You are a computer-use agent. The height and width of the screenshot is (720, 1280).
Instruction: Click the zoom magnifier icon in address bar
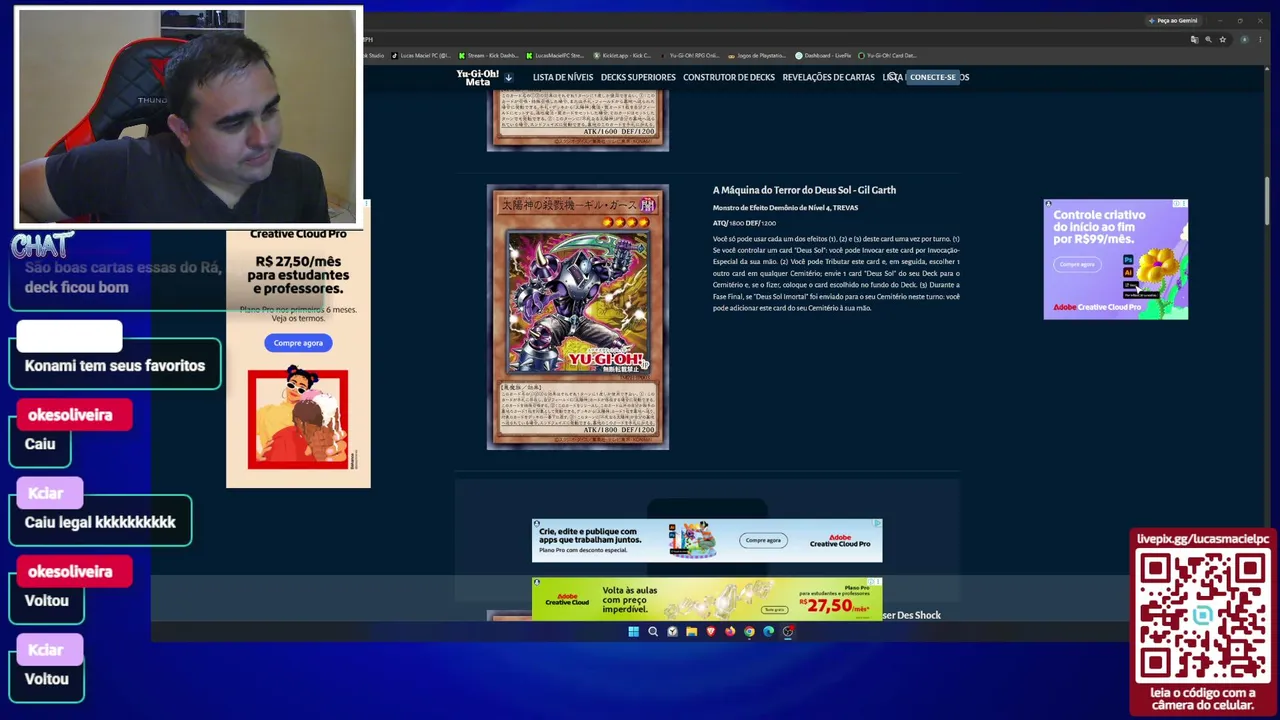click(x=1208, y=40)
